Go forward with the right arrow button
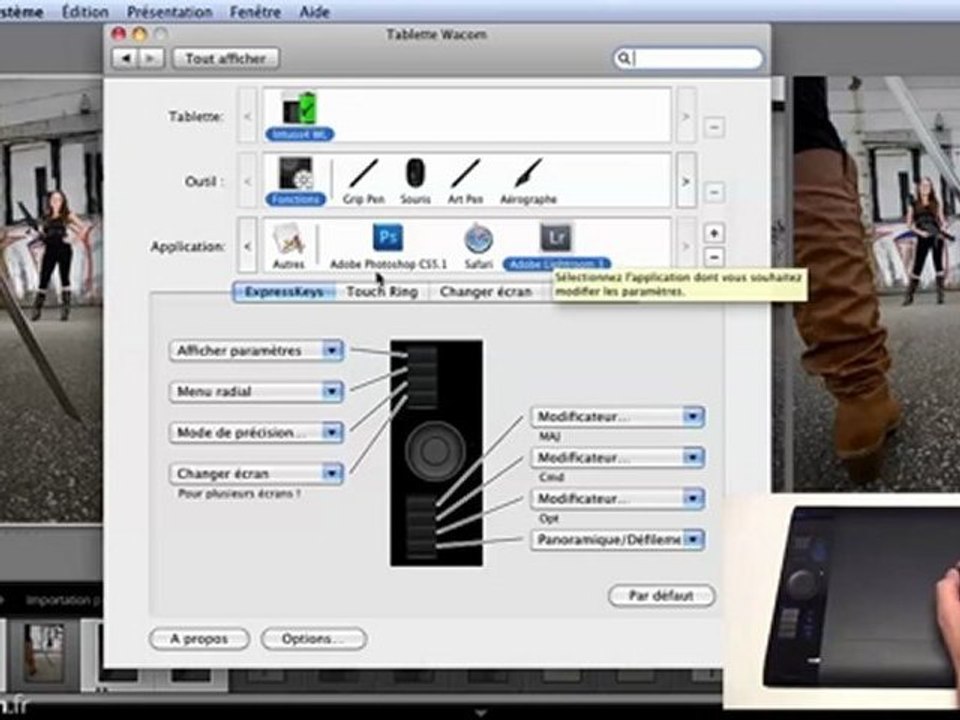Viewport: 960px width, 720px height. tap(151, 59)
